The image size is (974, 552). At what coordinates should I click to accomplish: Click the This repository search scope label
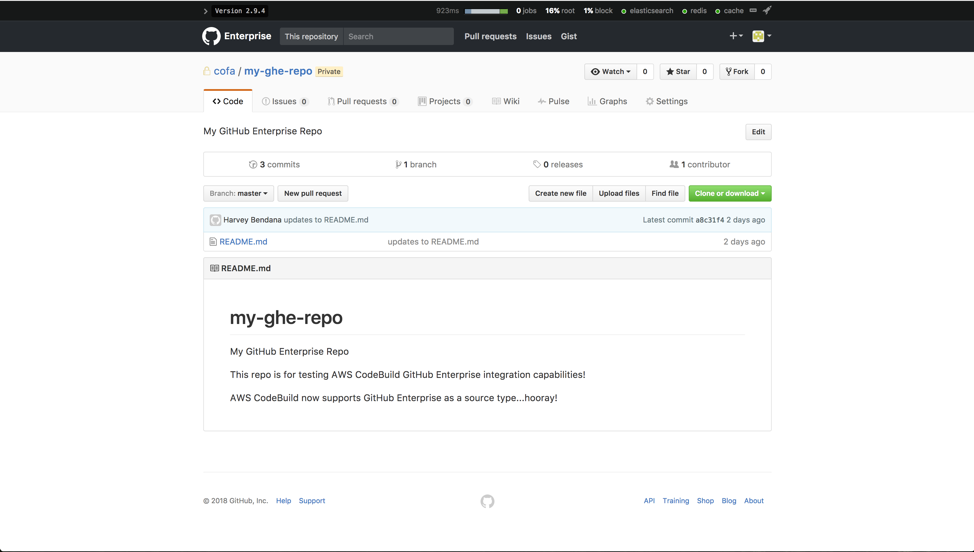tap(311, 37)
